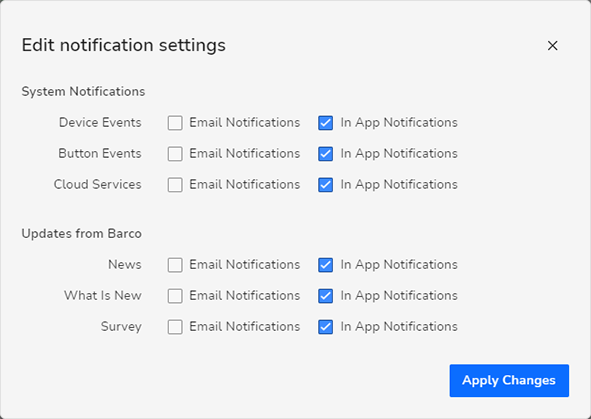This screenshot has width=591, height=419.
Task: Click the Apply Changes button
Action: (509, 381)
